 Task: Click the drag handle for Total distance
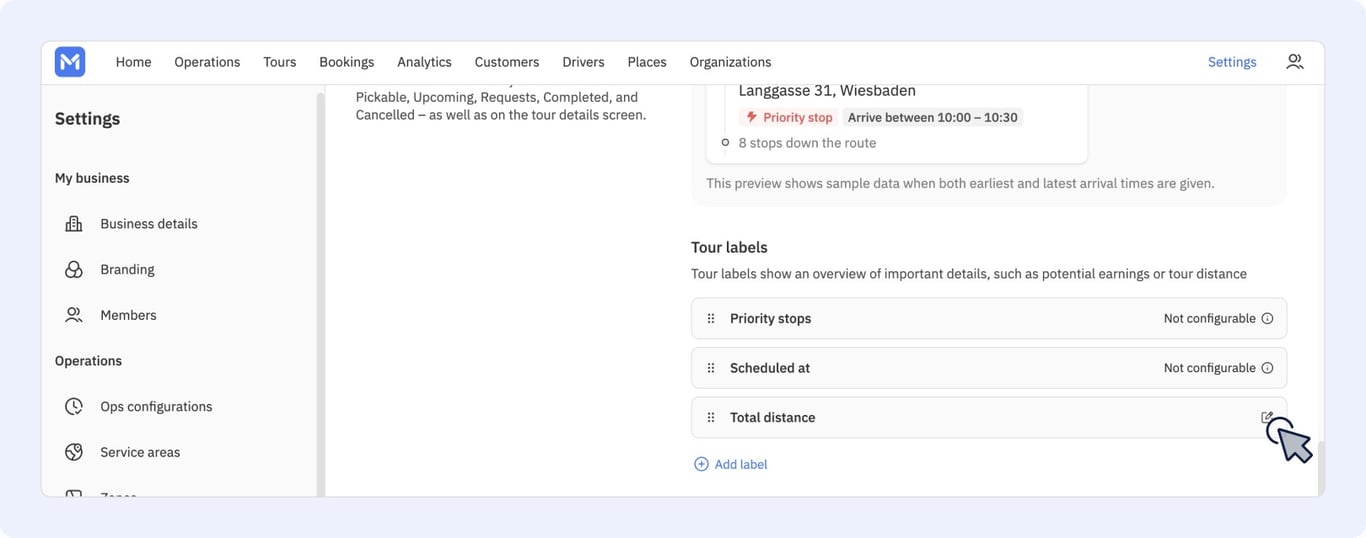tap(711, 418)
